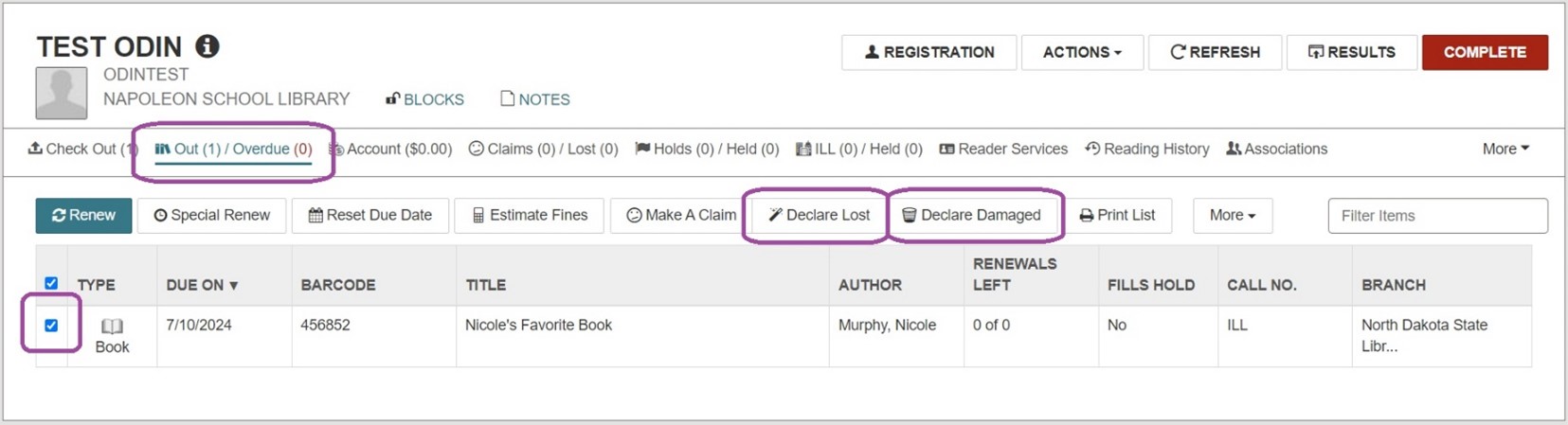This screenshot has height=425, width=1568.
Task: Sort by DUE ON column header
Action: (x=202, y=285)
